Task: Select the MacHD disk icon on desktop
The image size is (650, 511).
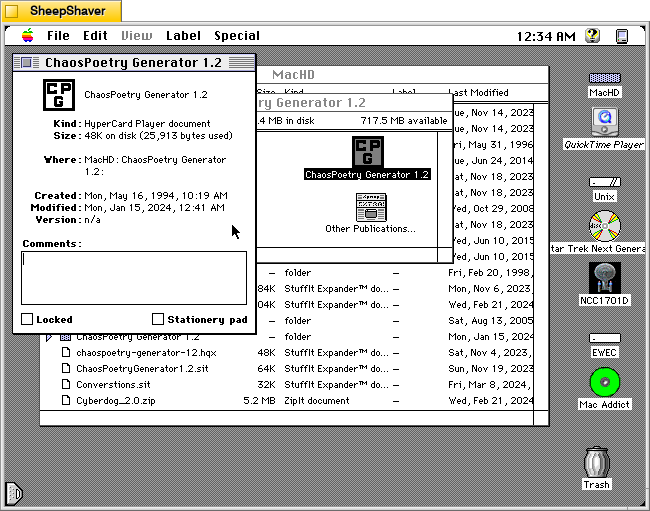Action: [x=605, y=78]
